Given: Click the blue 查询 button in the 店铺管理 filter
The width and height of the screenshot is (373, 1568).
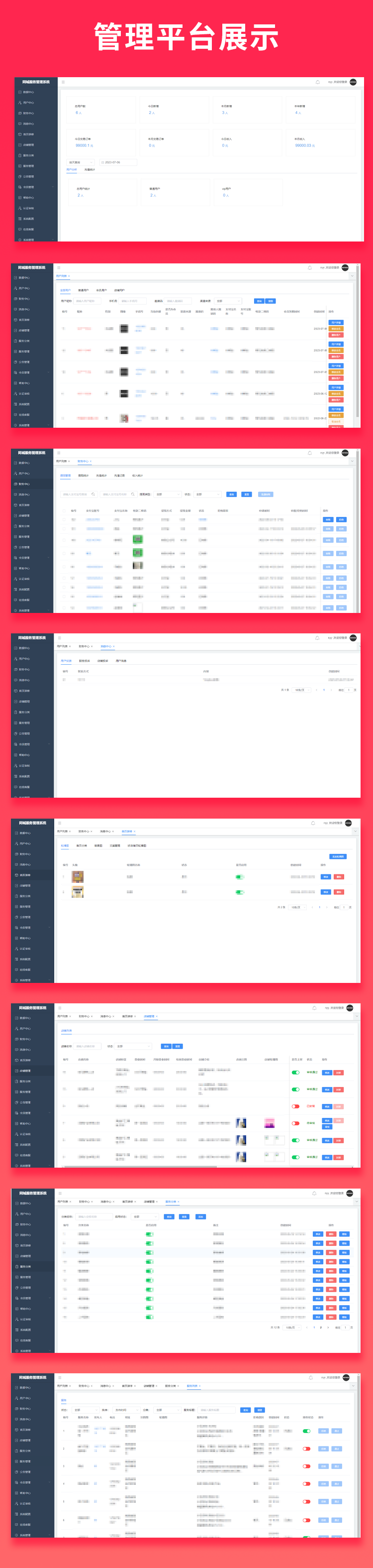Looking at the screenshot, I should pyautogui.click(x=166, y=1046).
